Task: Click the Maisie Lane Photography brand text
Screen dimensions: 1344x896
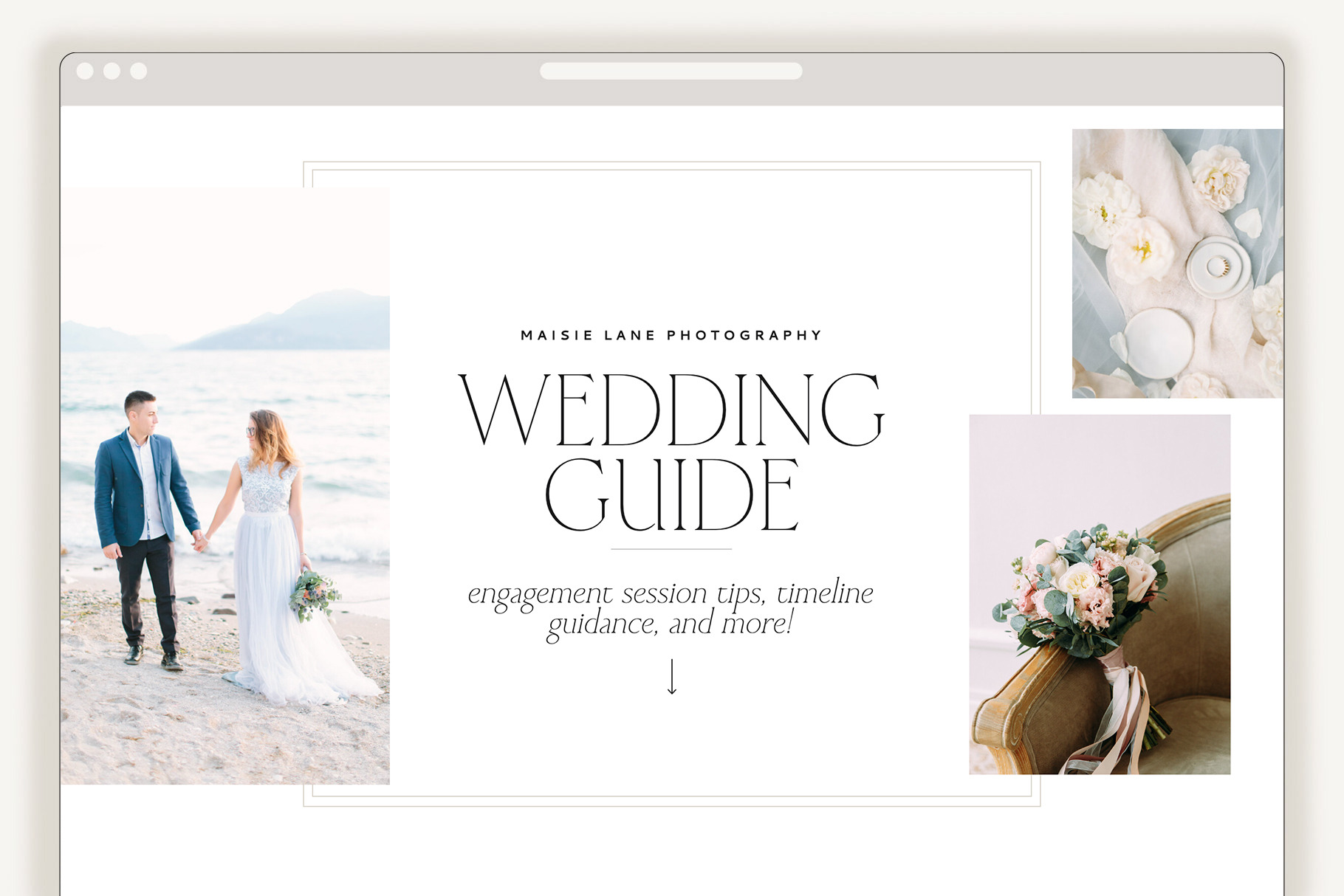Action: (x=671, y=335)
